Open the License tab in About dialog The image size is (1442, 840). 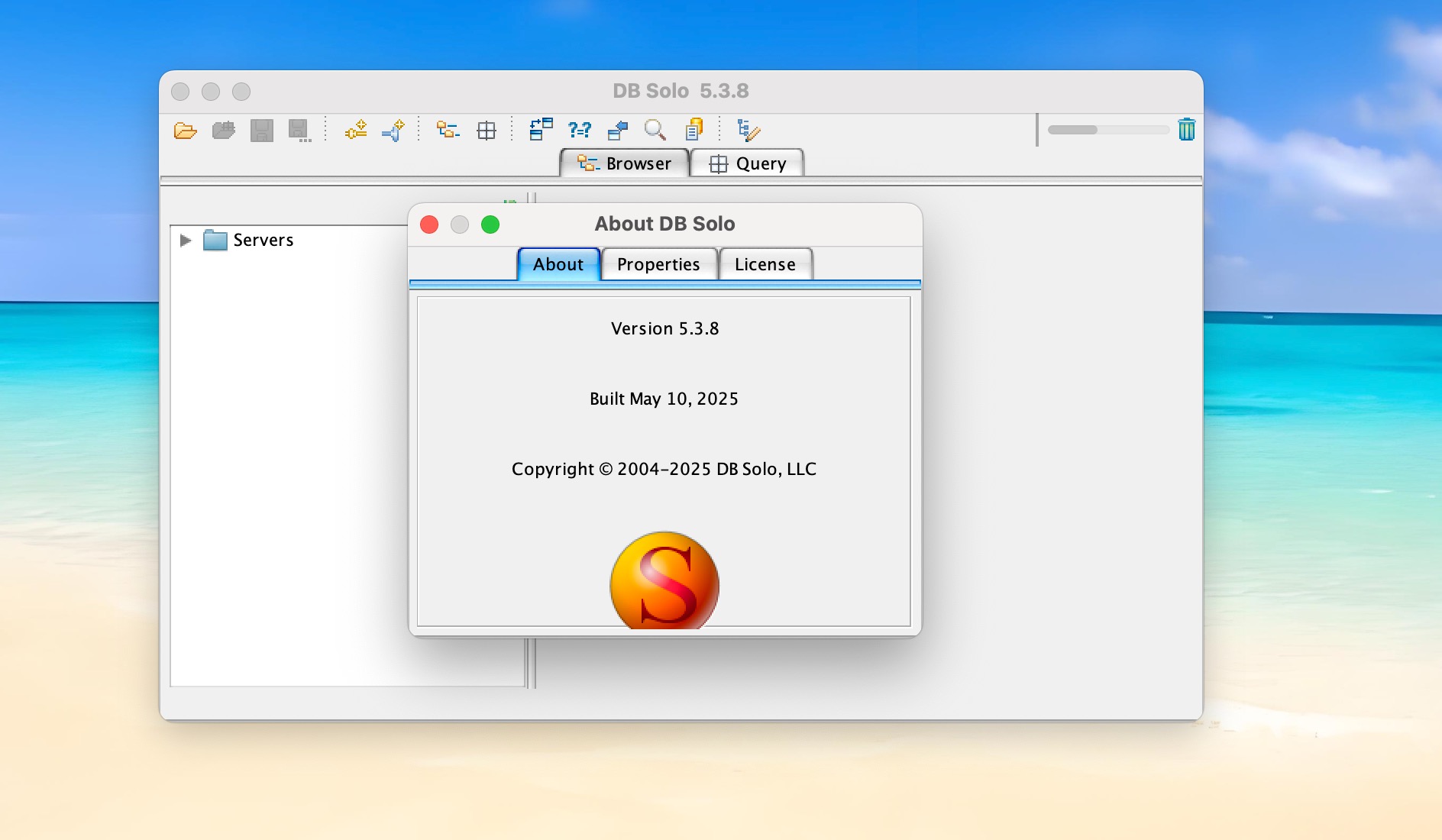pyautogui.click(x=765, y=264)
